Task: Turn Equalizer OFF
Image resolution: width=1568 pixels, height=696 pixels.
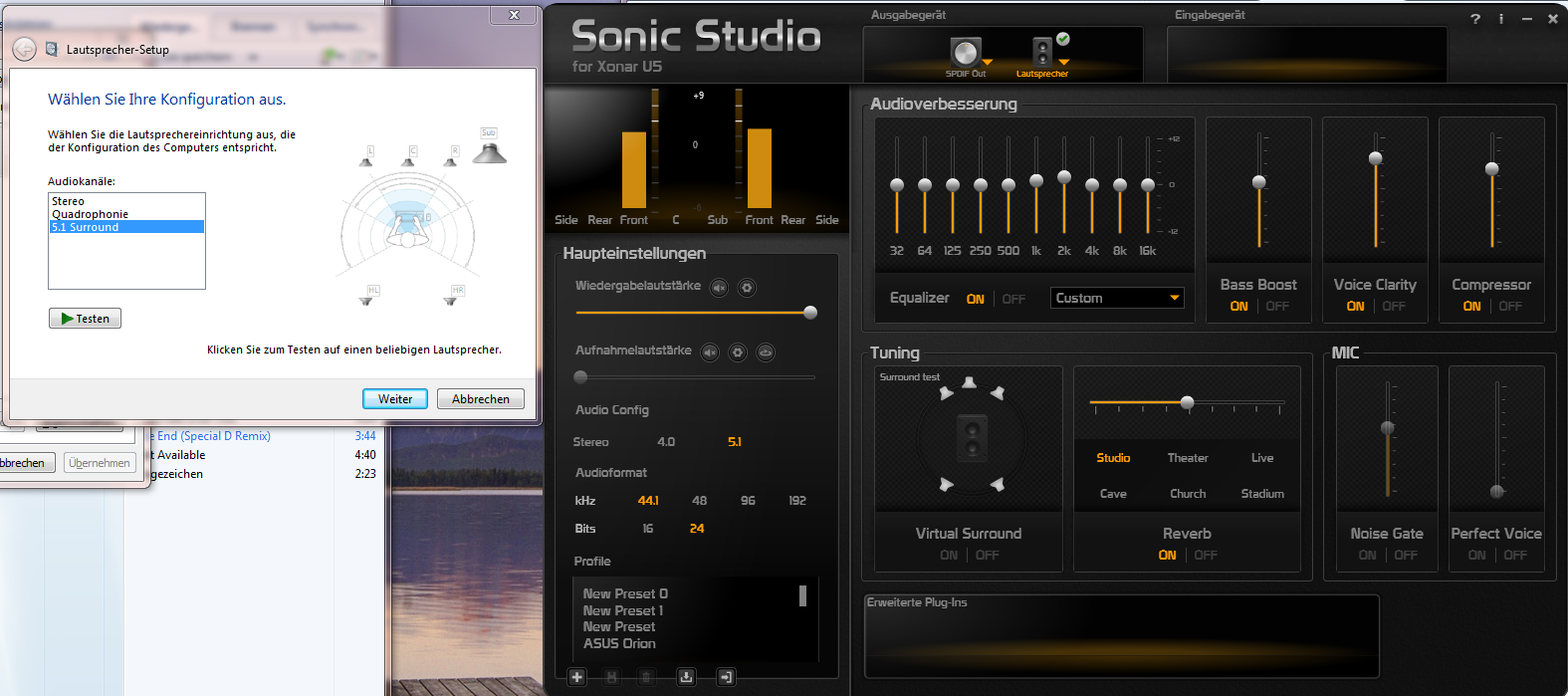Action: pyautogui.click(x=1013, y=299)
